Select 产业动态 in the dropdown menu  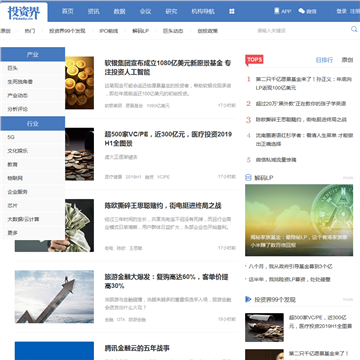pyautogui.click(x=33, y=95)
